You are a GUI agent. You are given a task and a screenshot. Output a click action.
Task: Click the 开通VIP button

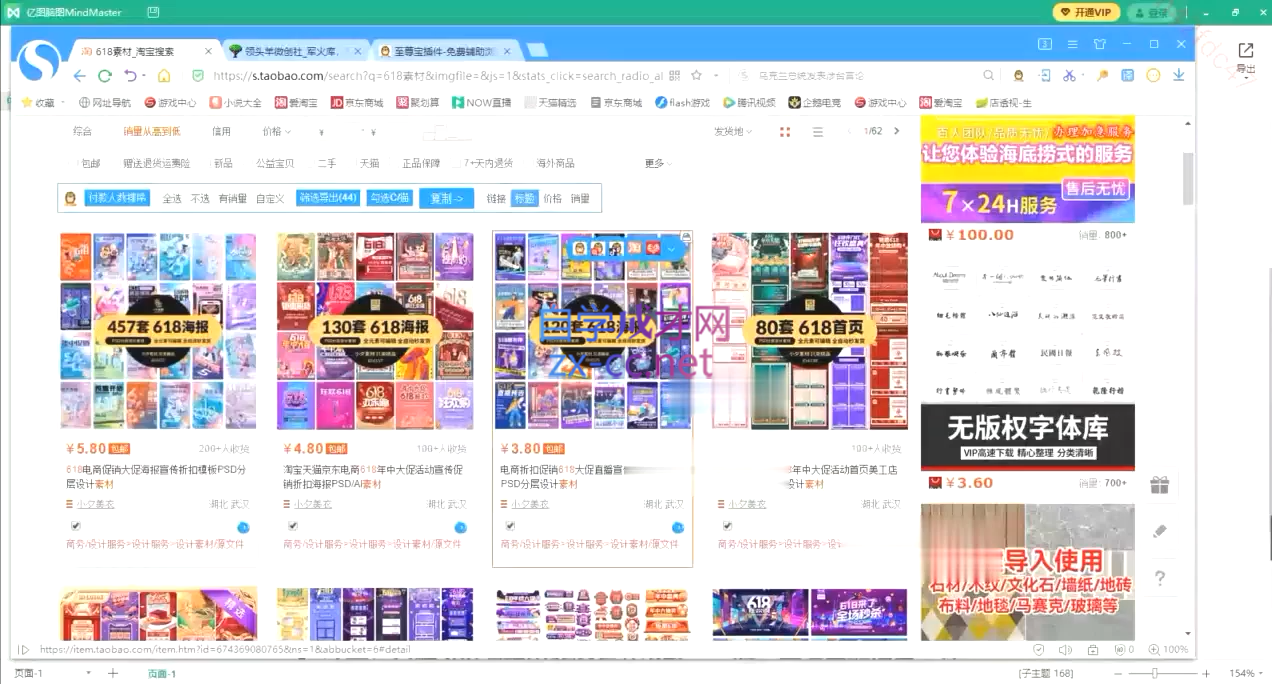(1086, 12)
